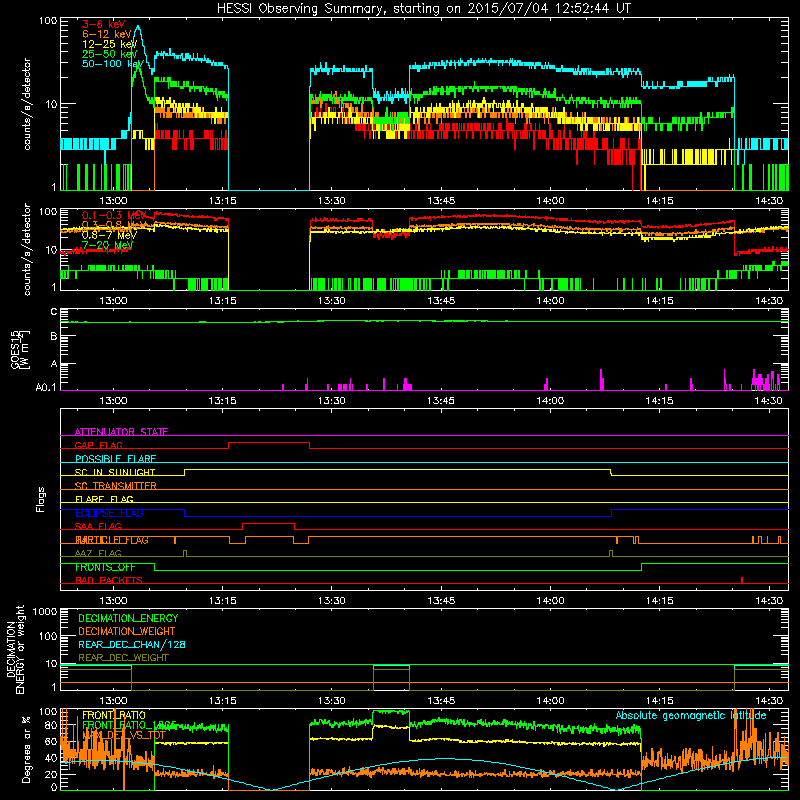Click the 3-6 keV legend label

[x=103, y=24]
